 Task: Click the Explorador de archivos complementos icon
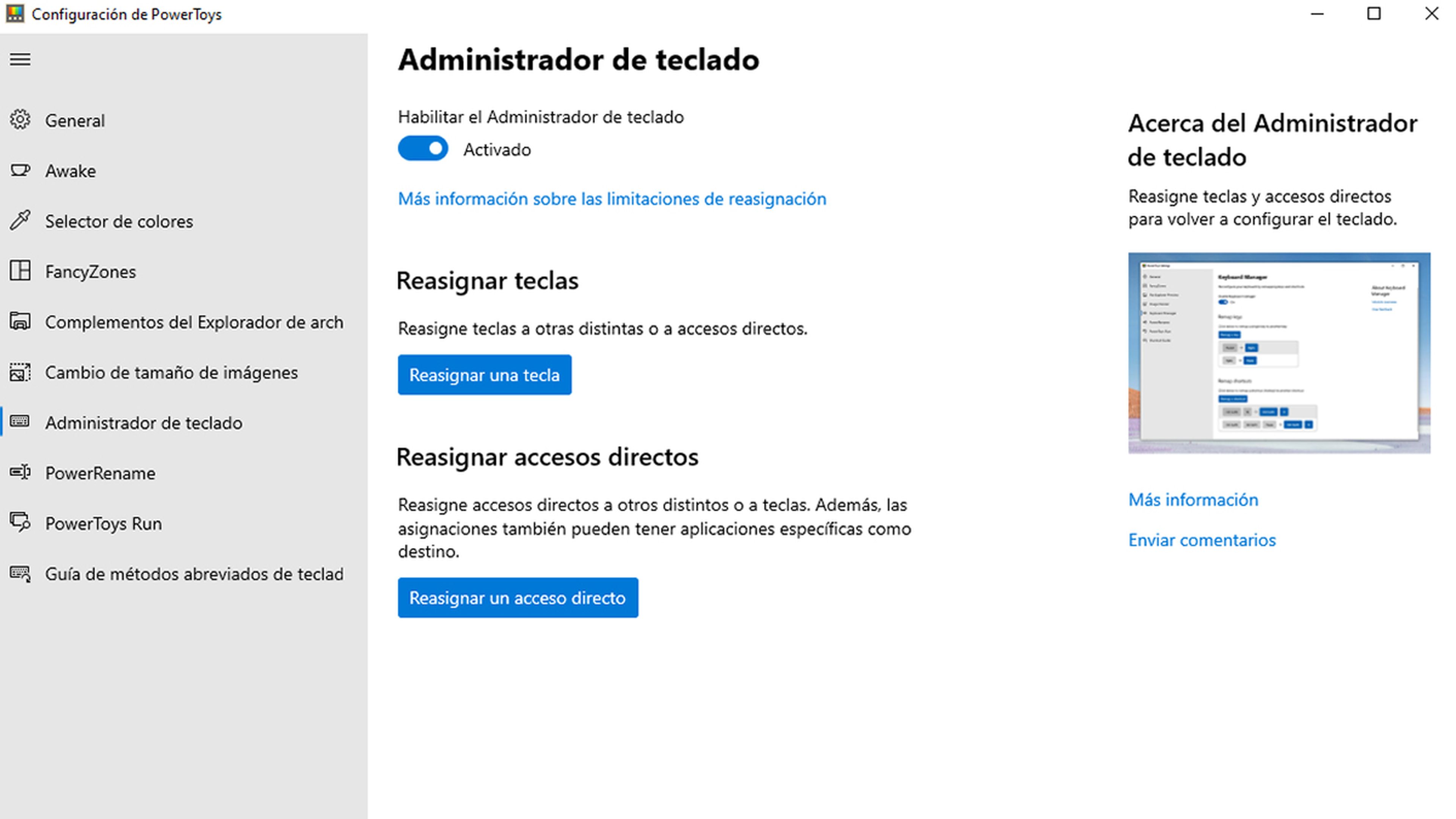point(20,321)
